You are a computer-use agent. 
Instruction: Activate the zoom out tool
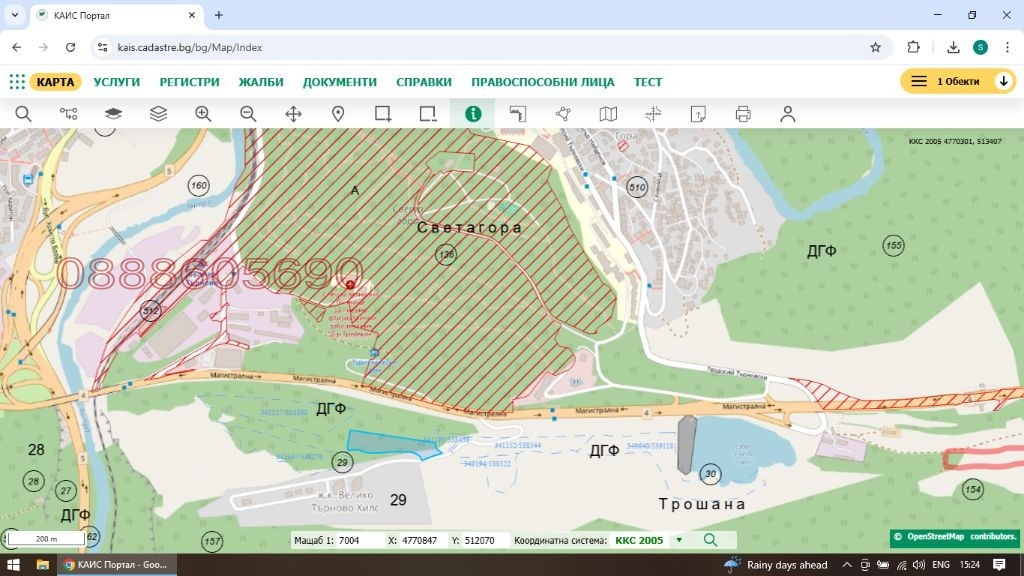pyautogui.click(x=248, y=114)
